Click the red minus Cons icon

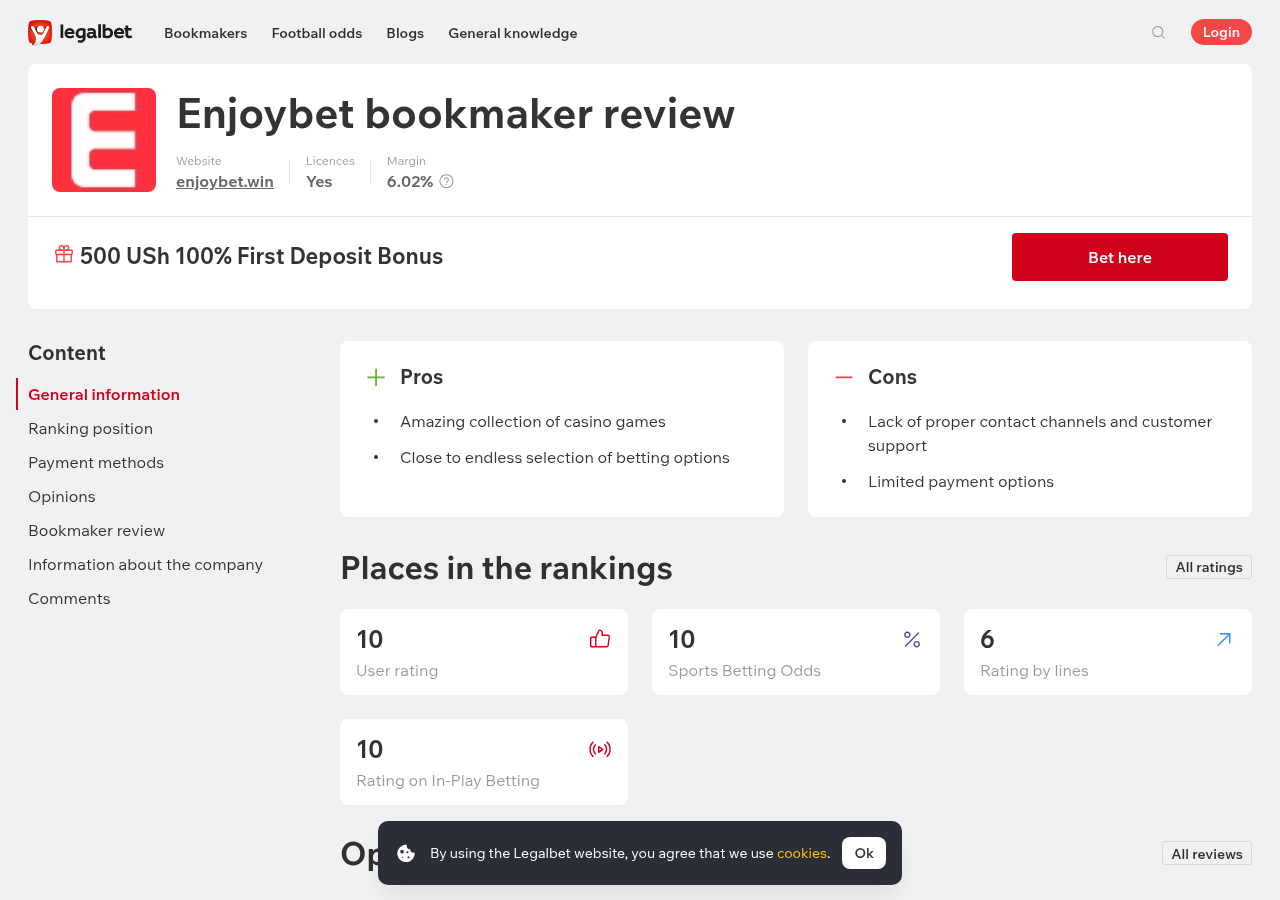(x=844, y=377)
